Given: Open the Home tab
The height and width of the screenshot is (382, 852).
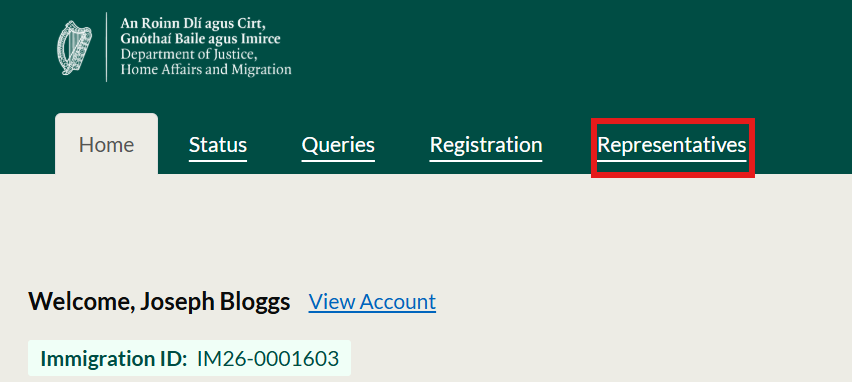Looking at the screenshot, I should 106,145.
